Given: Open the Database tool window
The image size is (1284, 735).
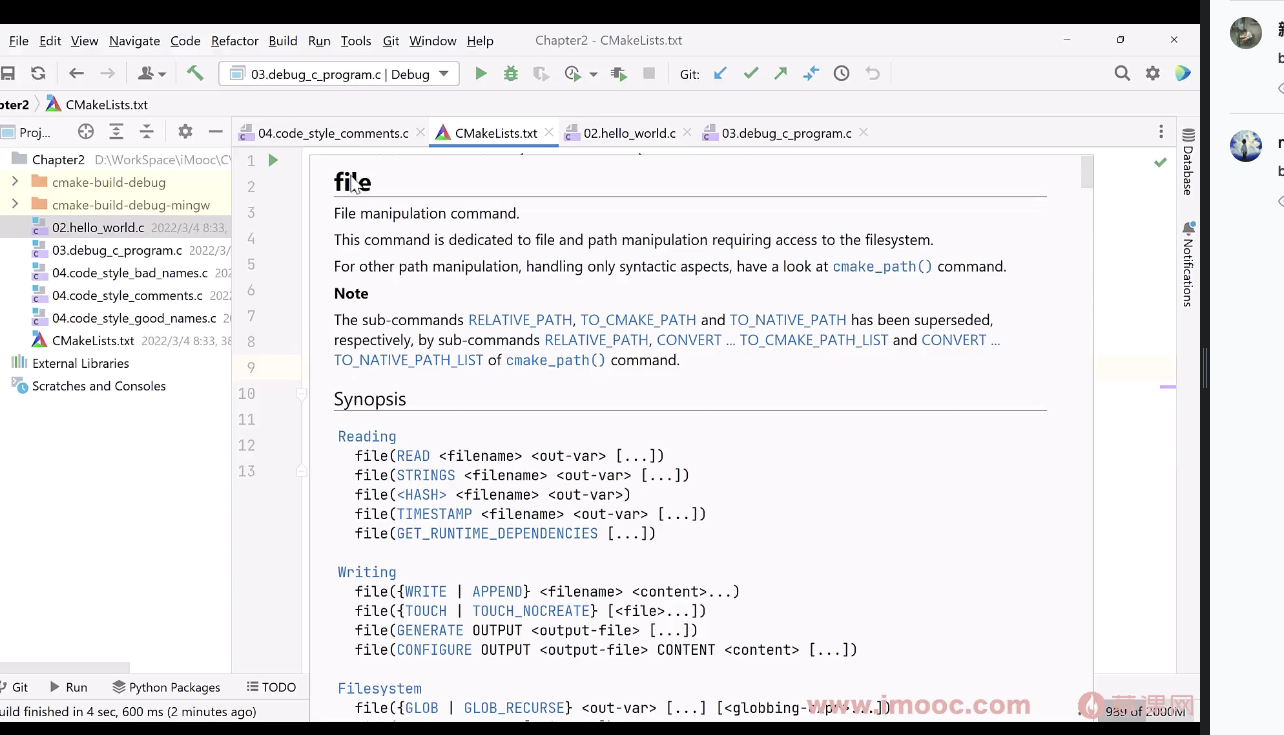Looking at the screenshot, I should point(1188,162).
